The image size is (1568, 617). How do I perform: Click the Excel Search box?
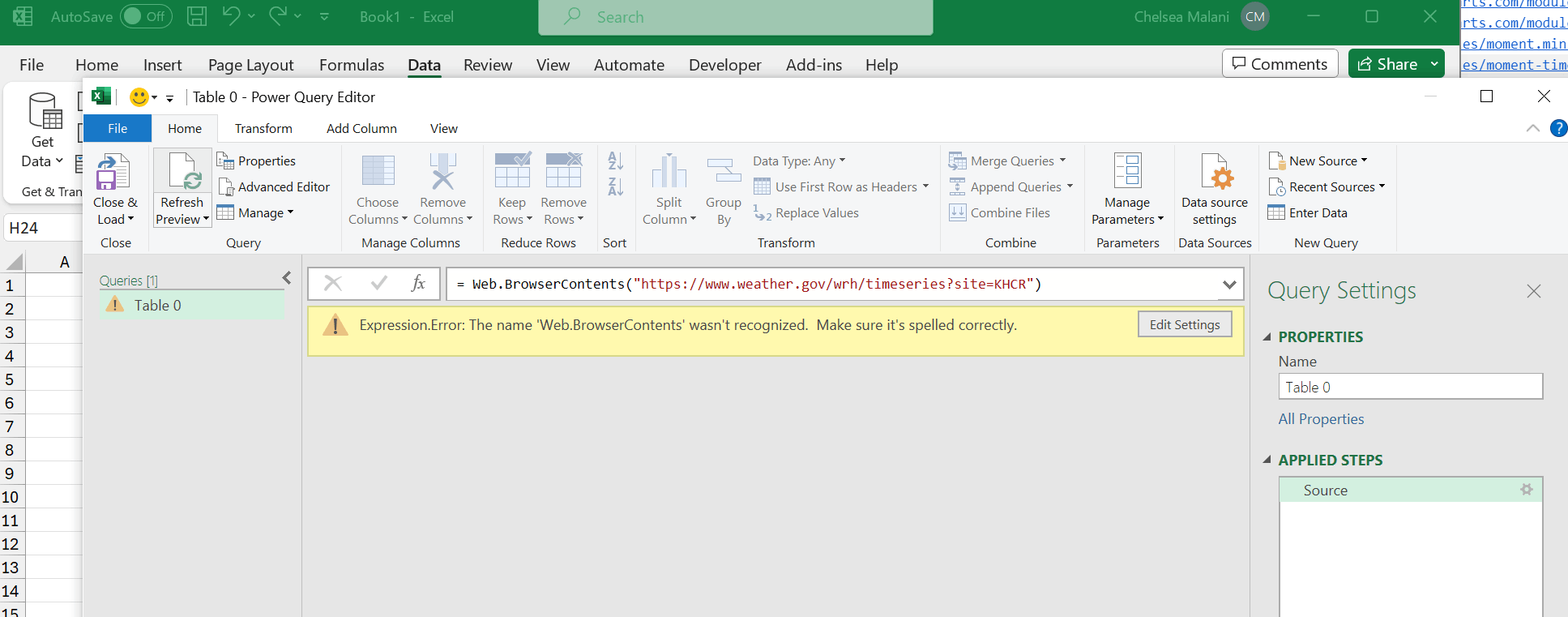pos(735,17)
